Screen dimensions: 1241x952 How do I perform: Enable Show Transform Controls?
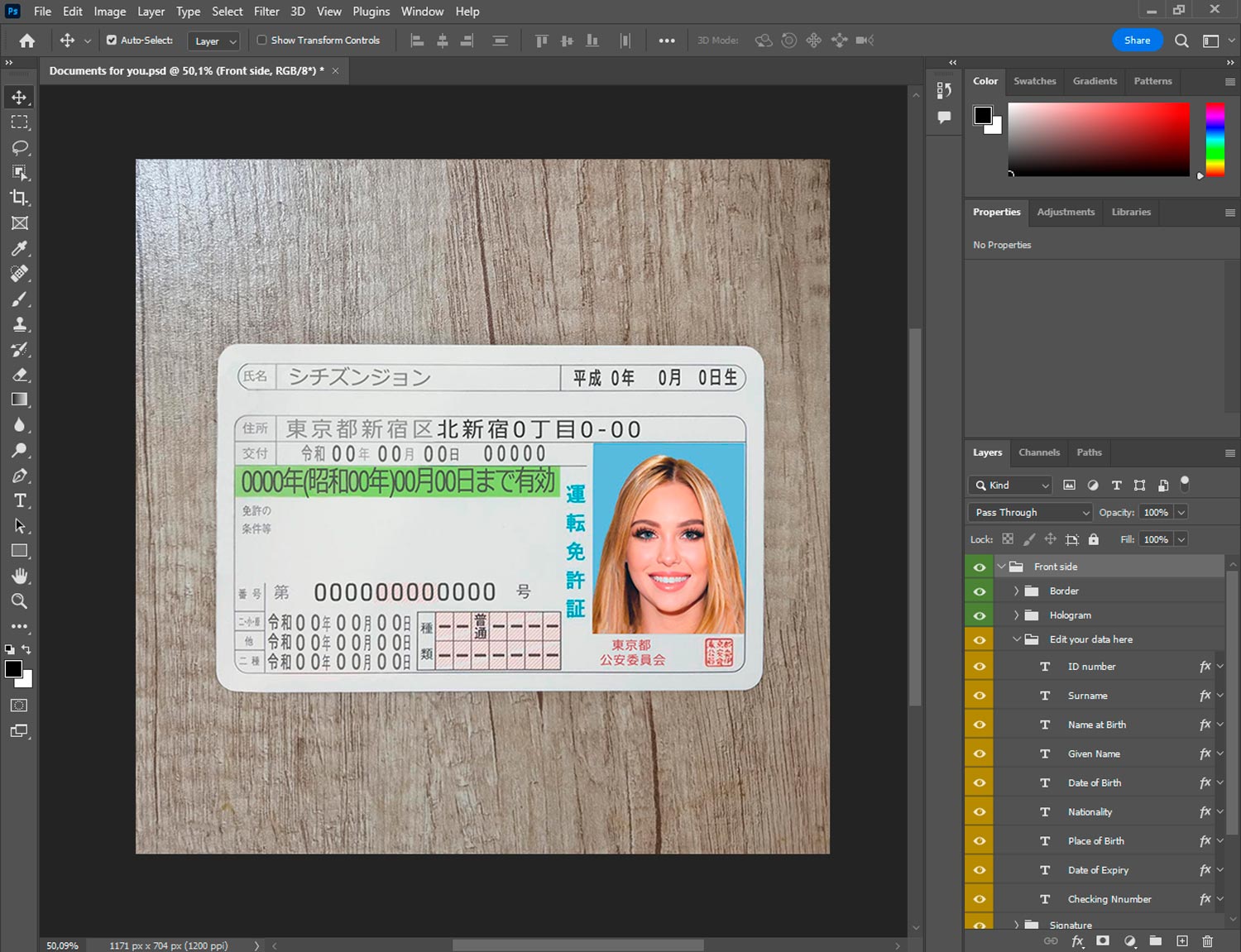[261, 40]
